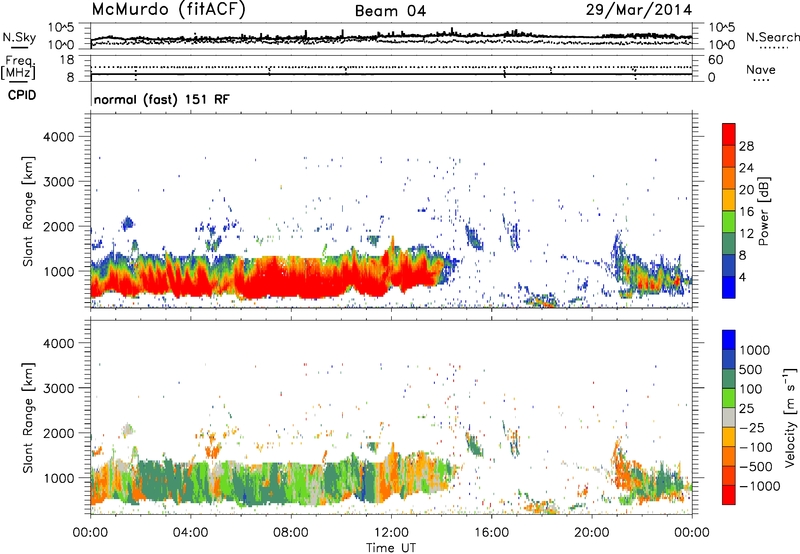Click the 16:00 time tick label
This screenshot has height=554, width=800.
491,533
